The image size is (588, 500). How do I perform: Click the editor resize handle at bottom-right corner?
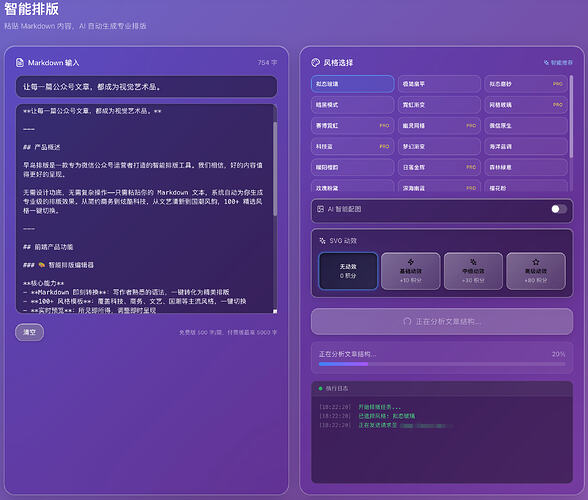click(275, 311)
